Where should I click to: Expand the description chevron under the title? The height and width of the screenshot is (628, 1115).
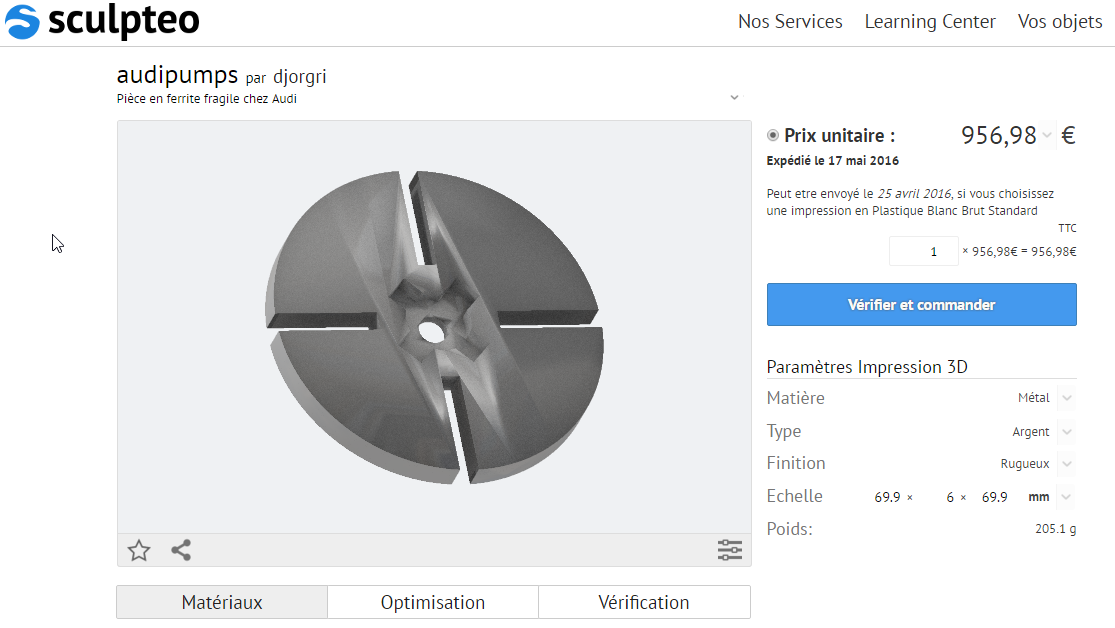coord(734,98)
